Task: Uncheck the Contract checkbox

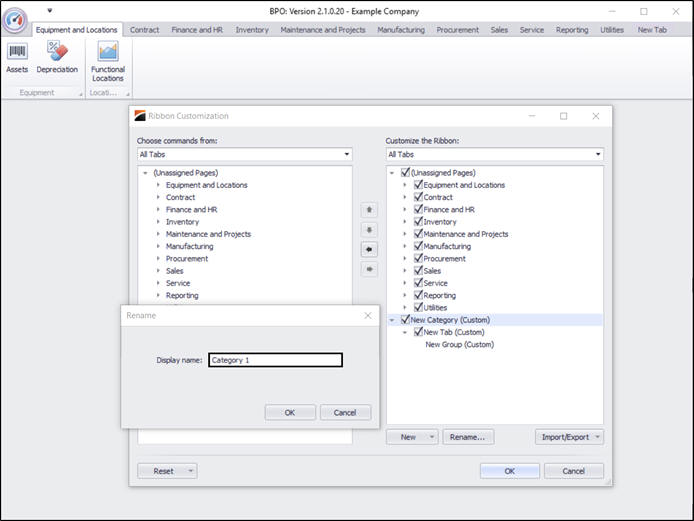Action: coord(418,197)
